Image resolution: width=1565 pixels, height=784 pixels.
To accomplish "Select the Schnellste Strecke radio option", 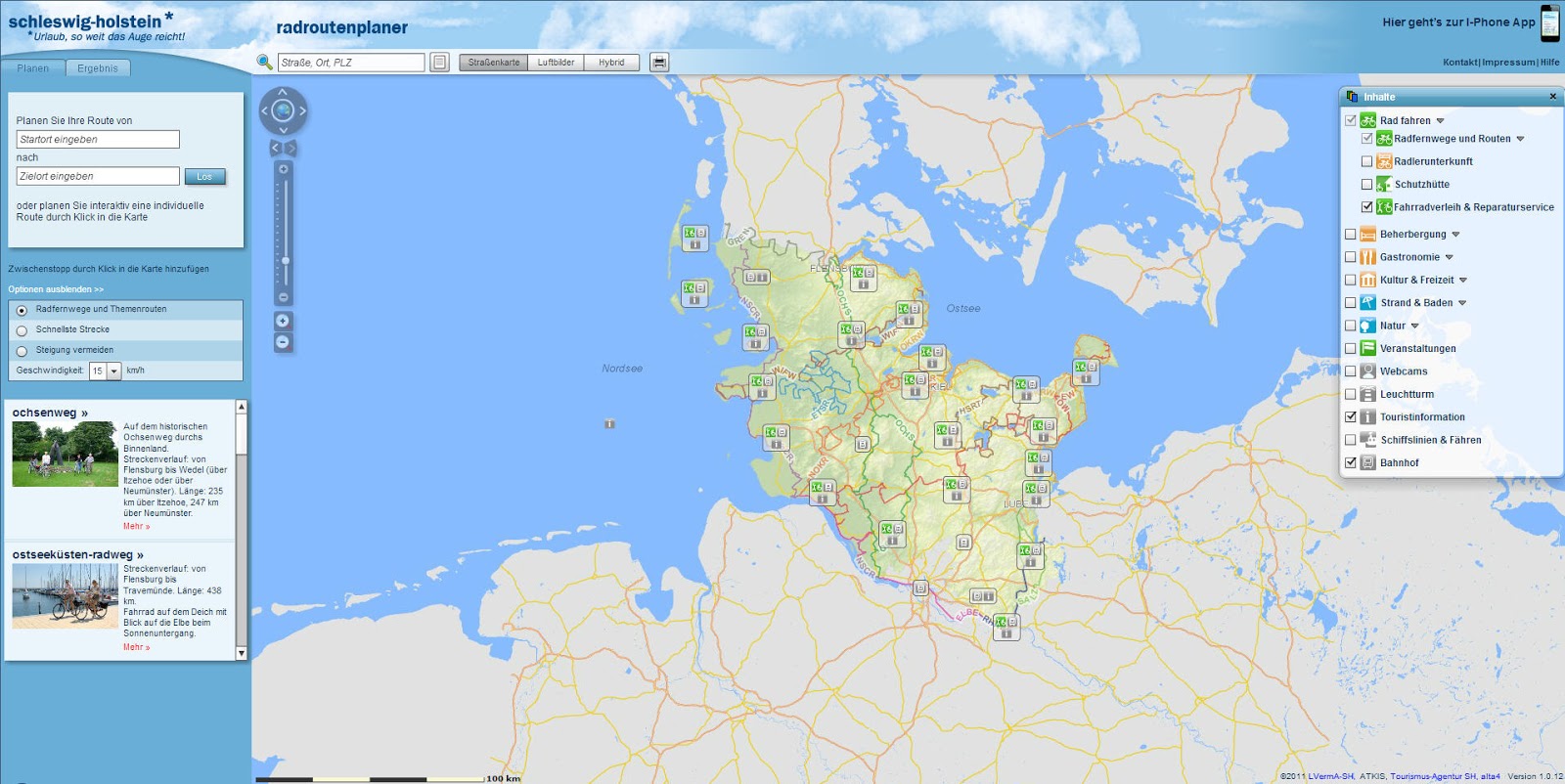I will (x=22, y=330).
